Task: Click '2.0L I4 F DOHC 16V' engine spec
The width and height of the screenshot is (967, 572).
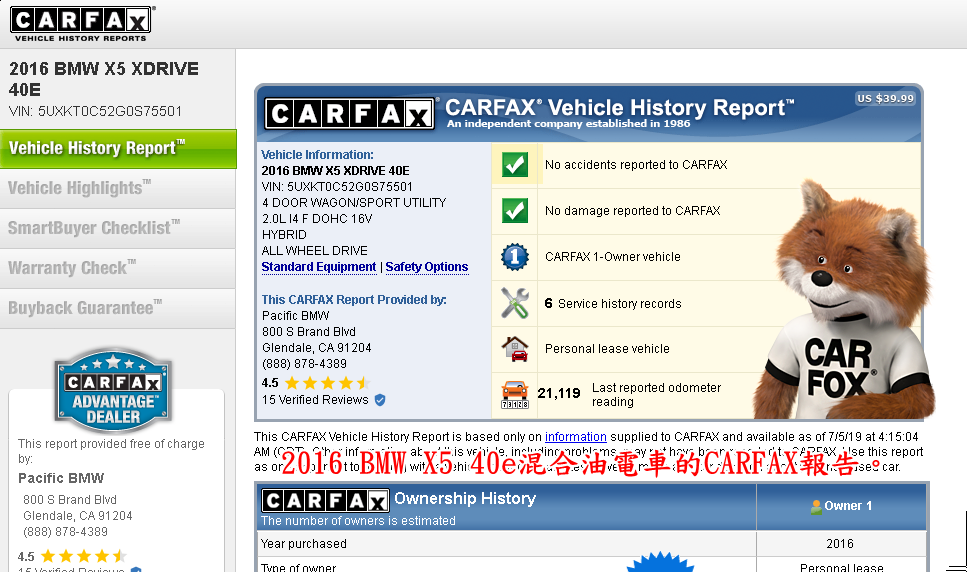Action: [x=317, y=219]
